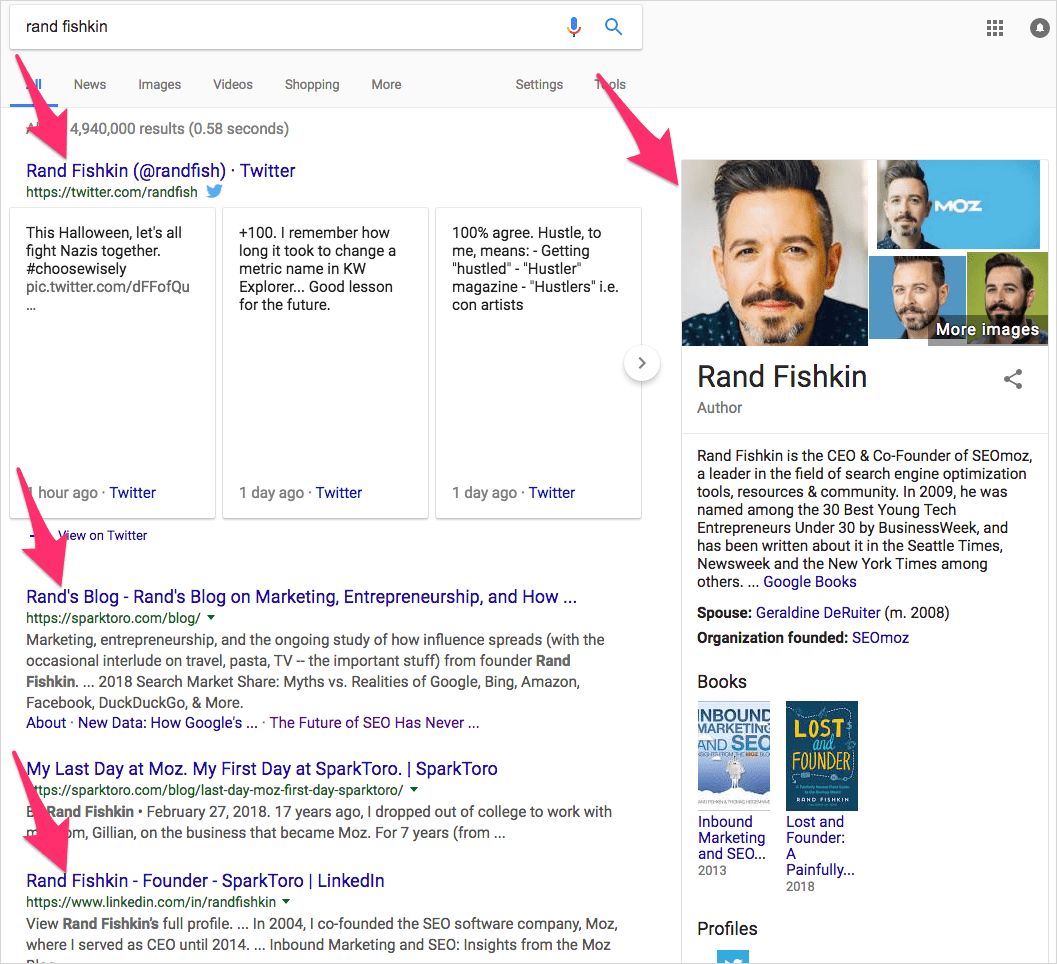1057x964 pixels.
Task: Expand the last-day-moz result URL dropdown arrow
Action: click(x=414, y=789)
